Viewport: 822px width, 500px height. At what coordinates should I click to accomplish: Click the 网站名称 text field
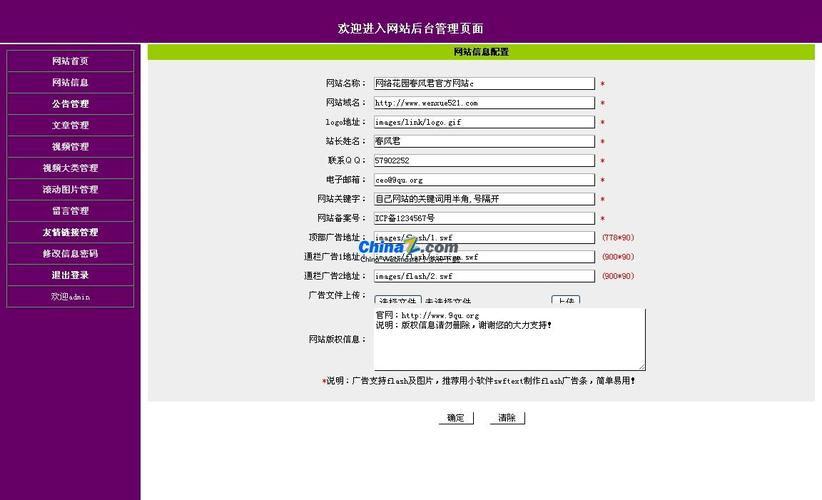click(x=484, y=84)
